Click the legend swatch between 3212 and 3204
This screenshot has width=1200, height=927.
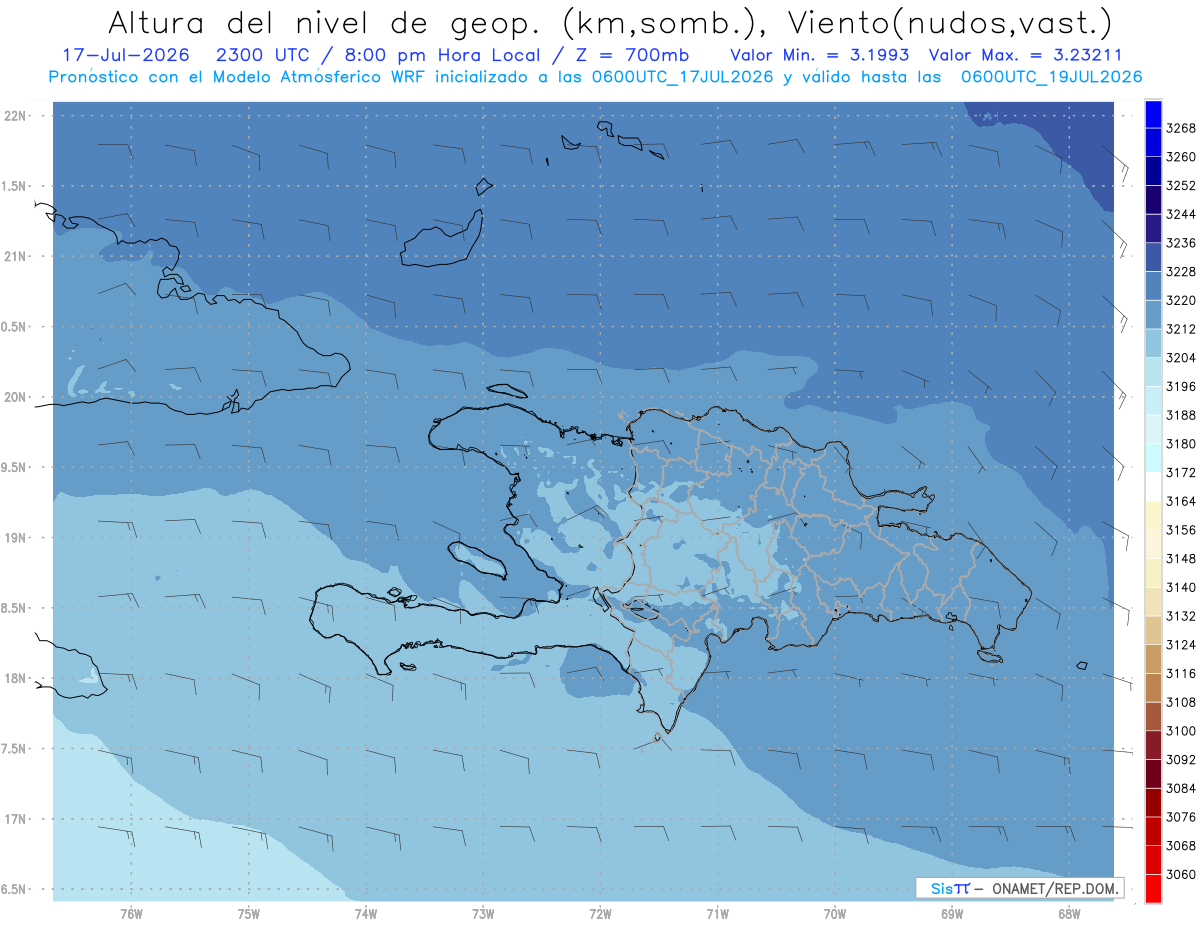pos(1153,342)
